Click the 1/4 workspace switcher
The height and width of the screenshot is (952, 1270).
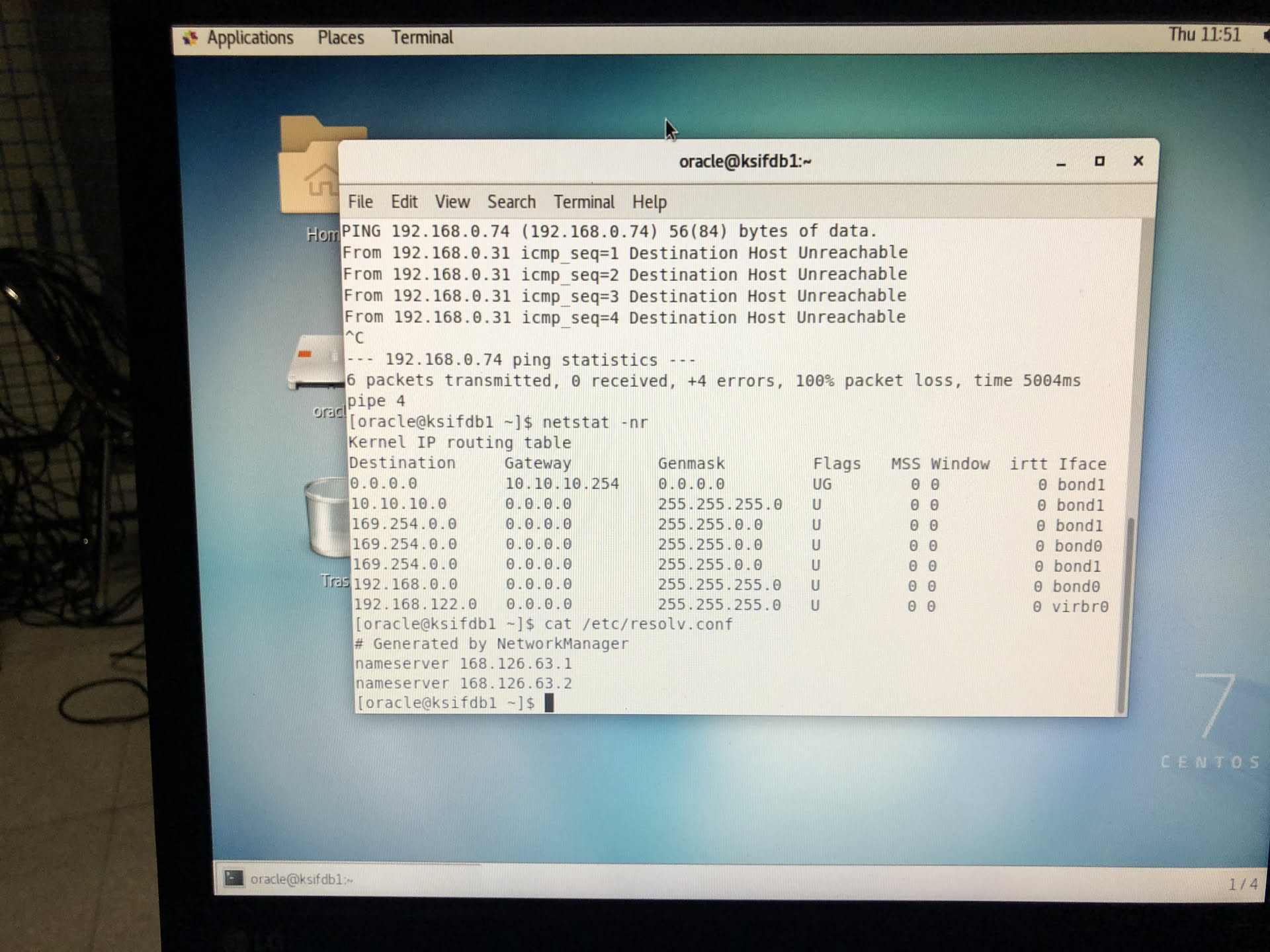pyautogui.click(x=1242, y=884)
